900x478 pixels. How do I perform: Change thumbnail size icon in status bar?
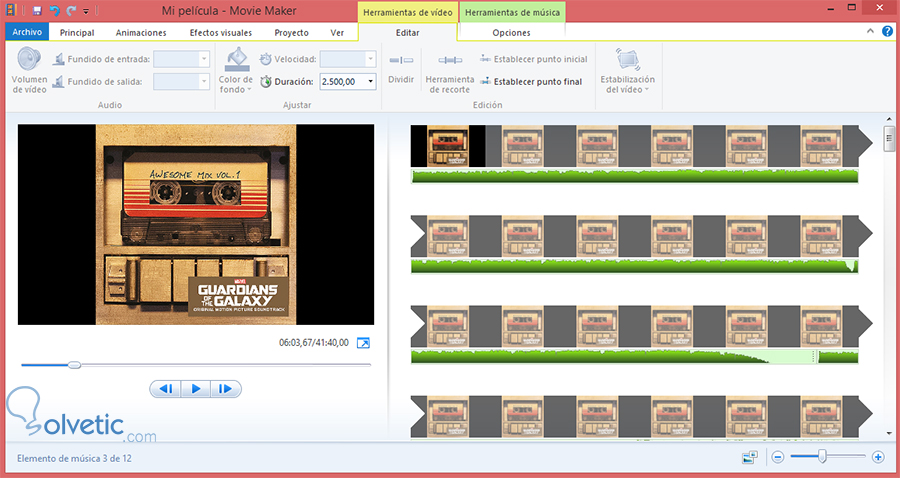tap(750, 457)
